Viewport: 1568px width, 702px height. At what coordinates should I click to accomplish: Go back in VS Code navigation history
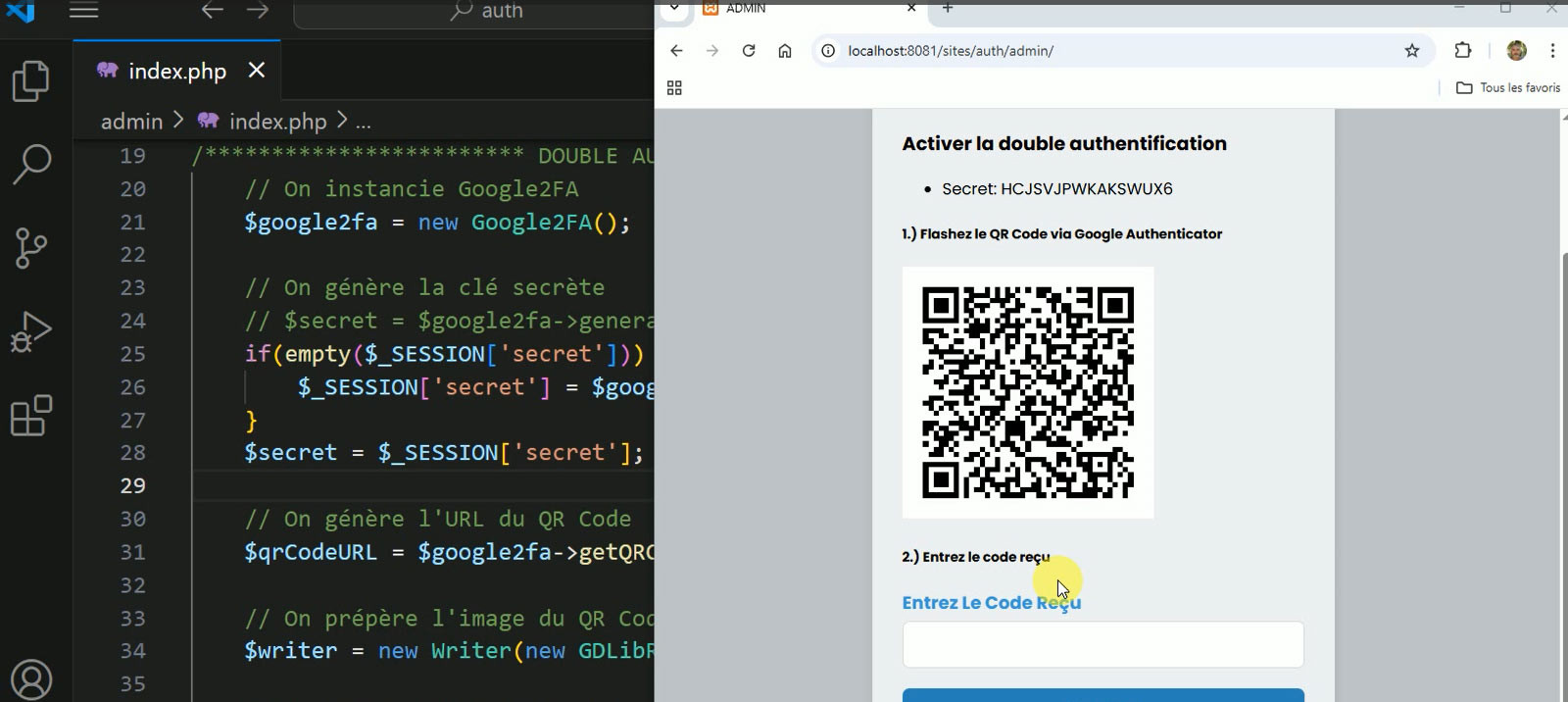213,10
